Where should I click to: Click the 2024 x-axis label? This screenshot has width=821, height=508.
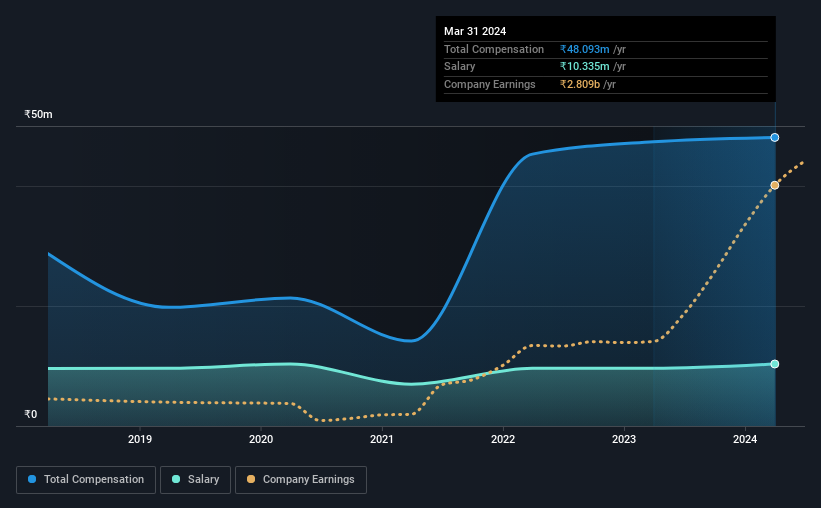pos(745,439)
